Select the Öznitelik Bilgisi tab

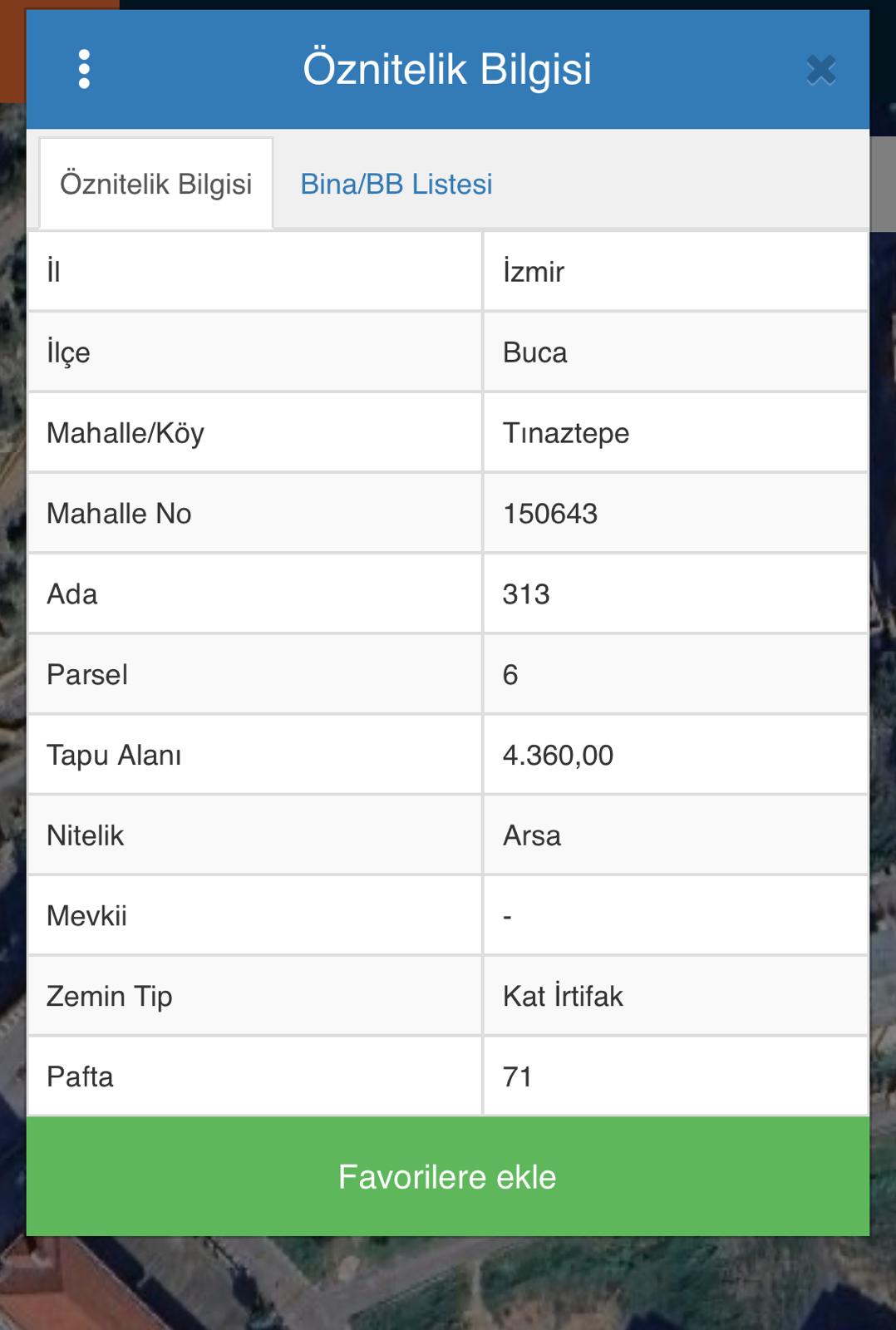pos(156,184)
